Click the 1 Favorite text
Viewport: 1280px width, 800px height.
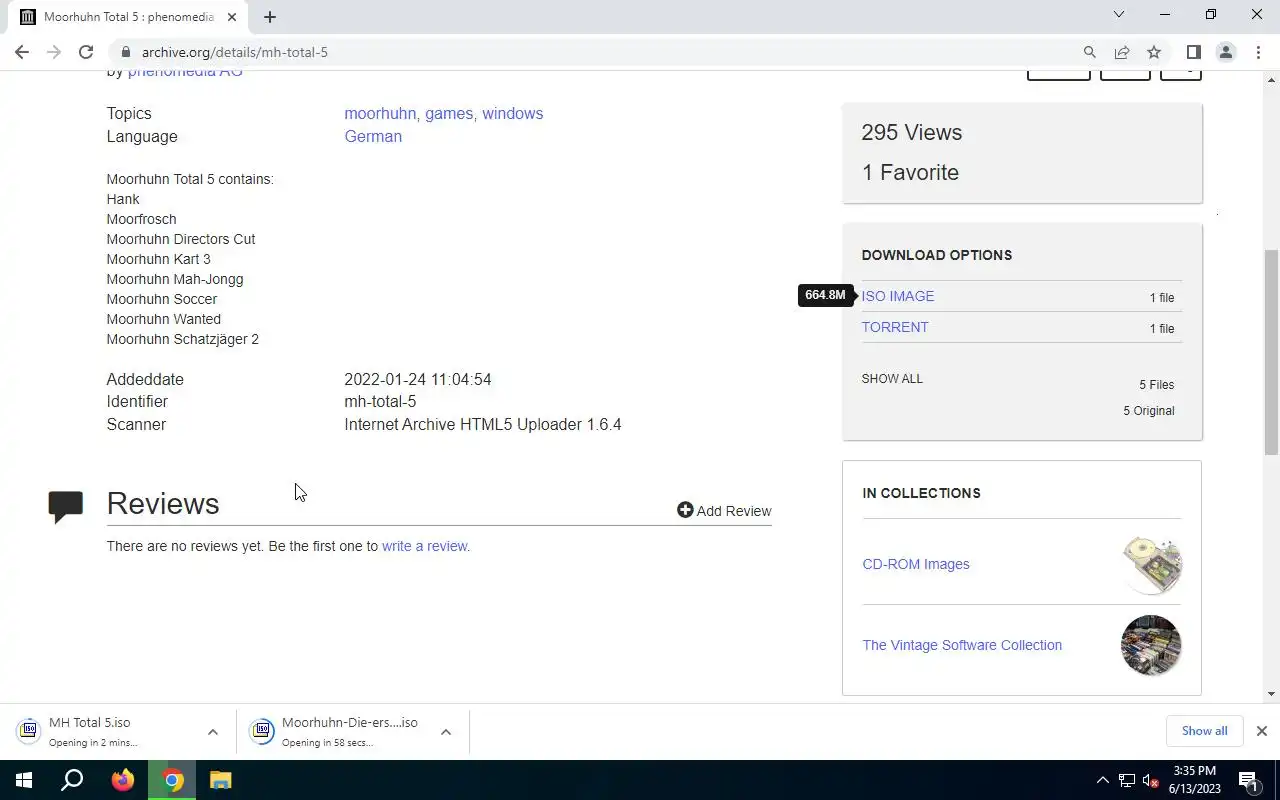pos(910,172)
